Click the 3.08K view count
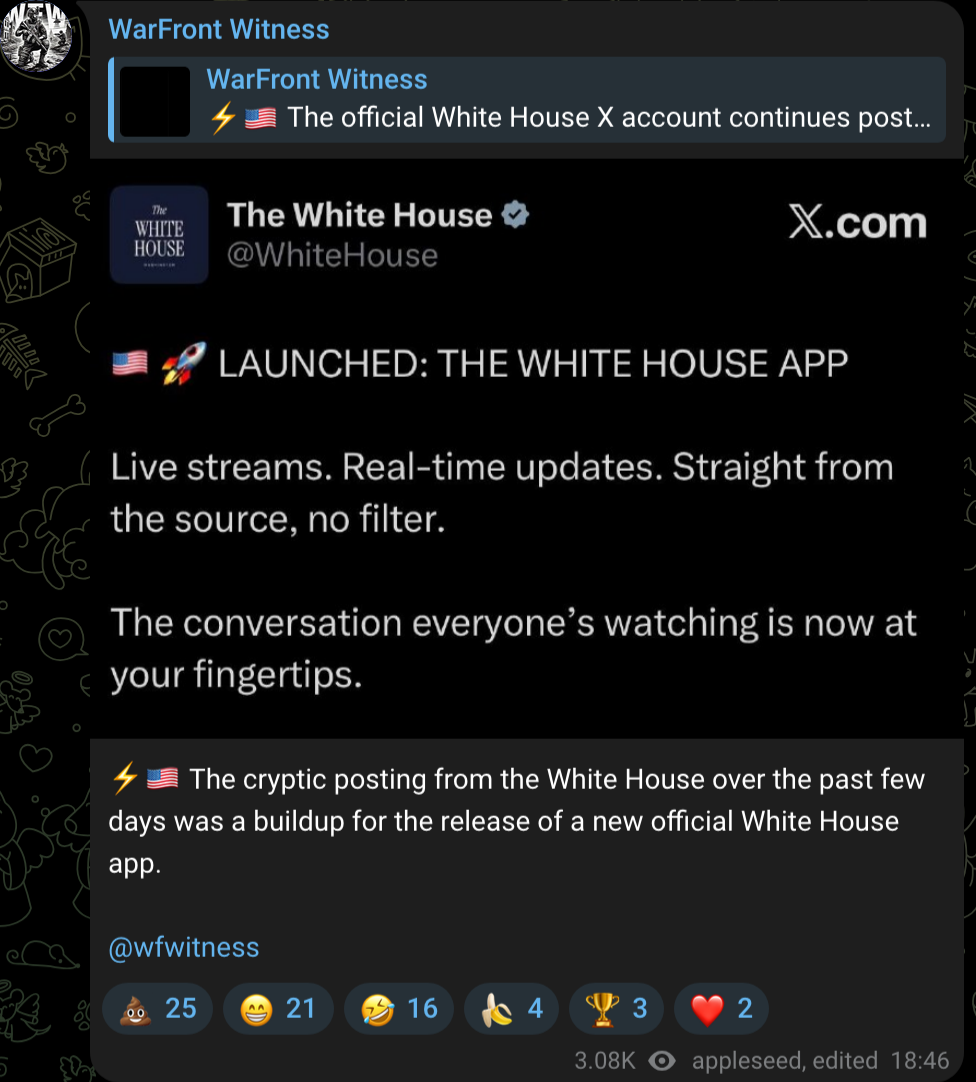Image resolution: width=976 pixels, height=1082 pixels. click(x=605, y=1060)
